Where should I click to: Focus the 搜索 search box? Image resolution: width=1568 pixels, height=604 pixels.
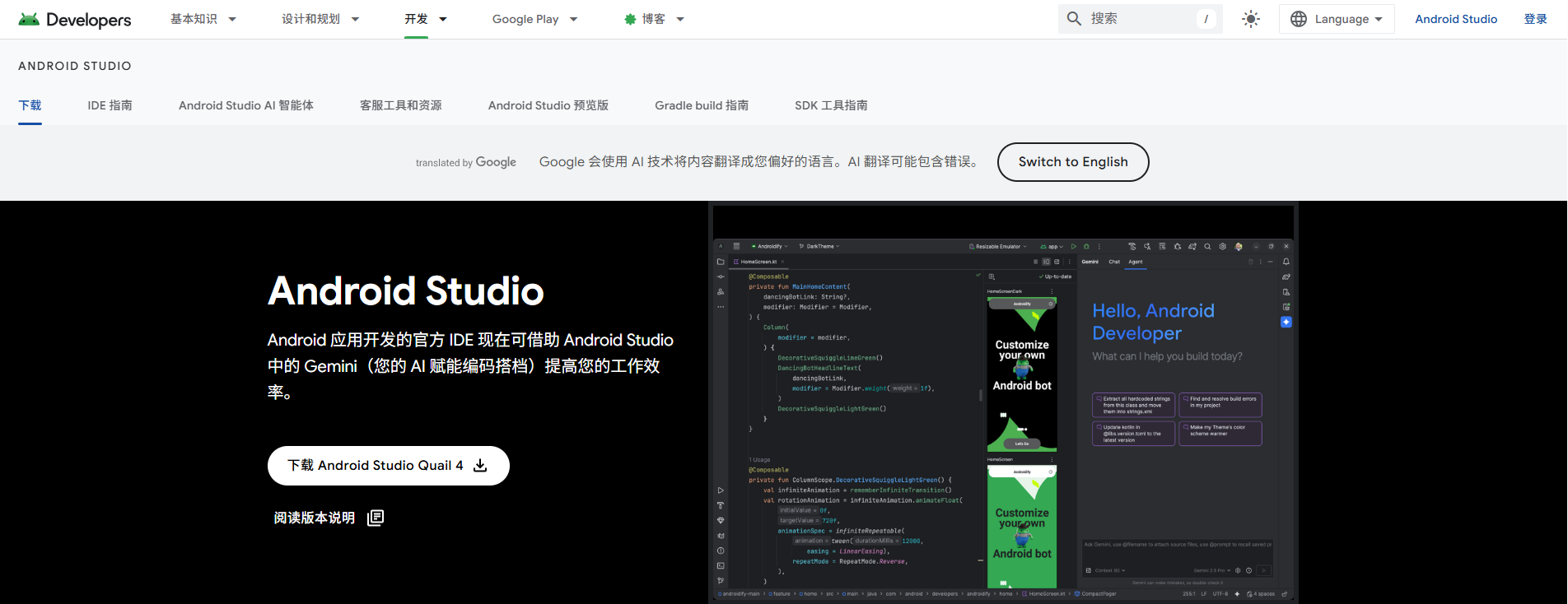[1140, 19]
